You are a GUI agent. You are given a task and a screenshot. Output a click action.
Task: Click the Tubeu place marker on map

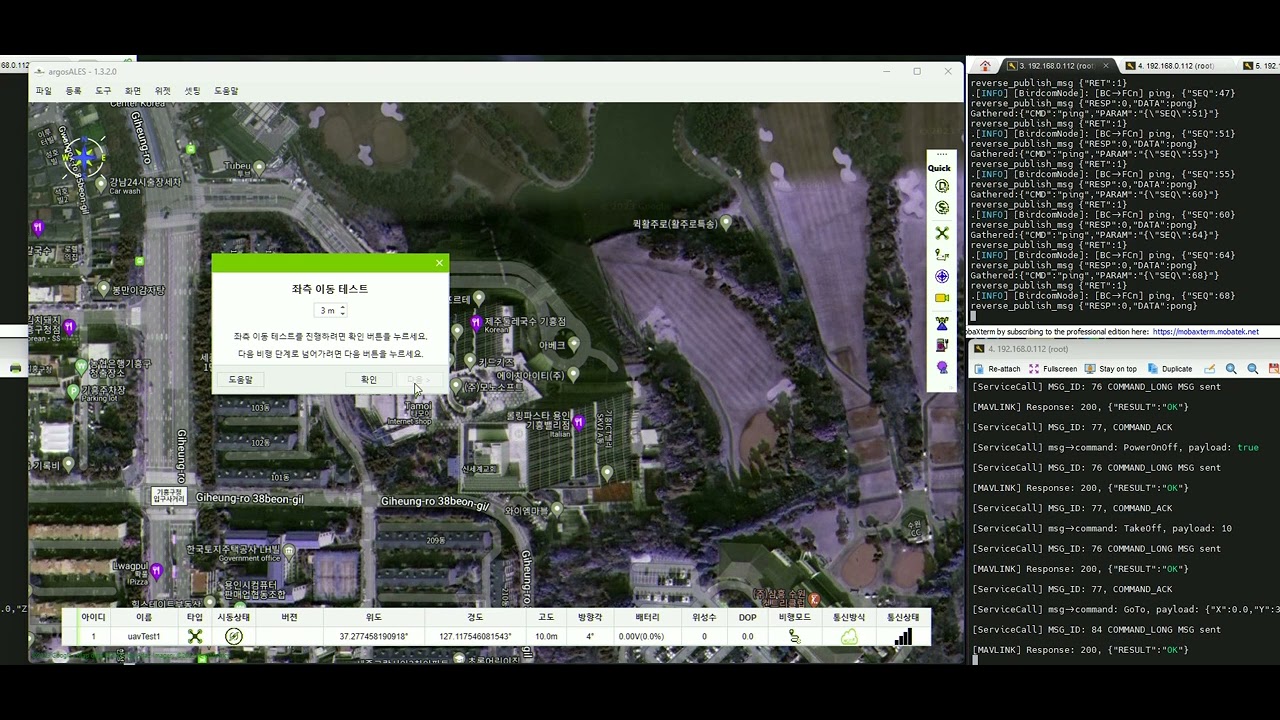[x=259, y=168]
